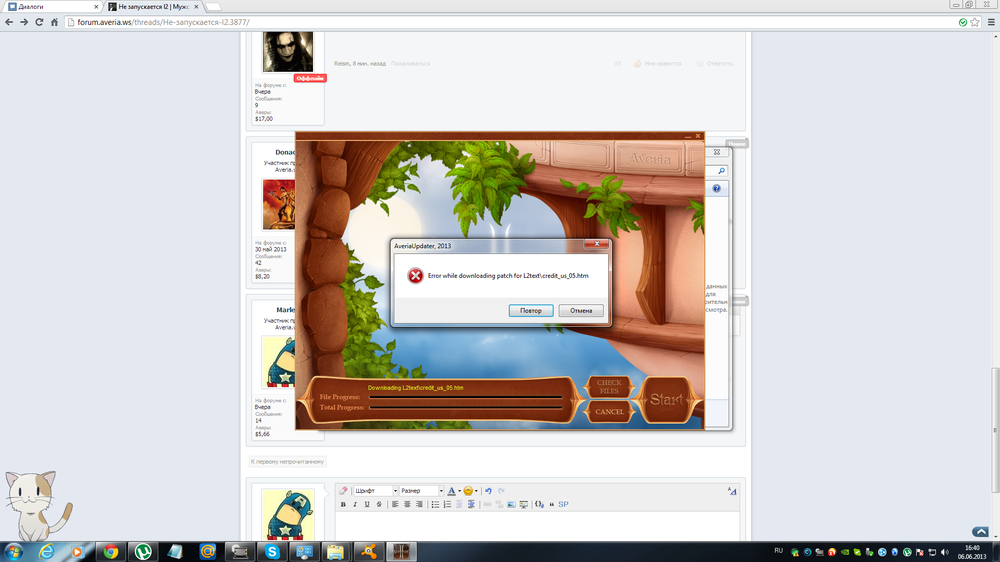Go back in browser
1000x562 pixels.
(x=9, y=22)
